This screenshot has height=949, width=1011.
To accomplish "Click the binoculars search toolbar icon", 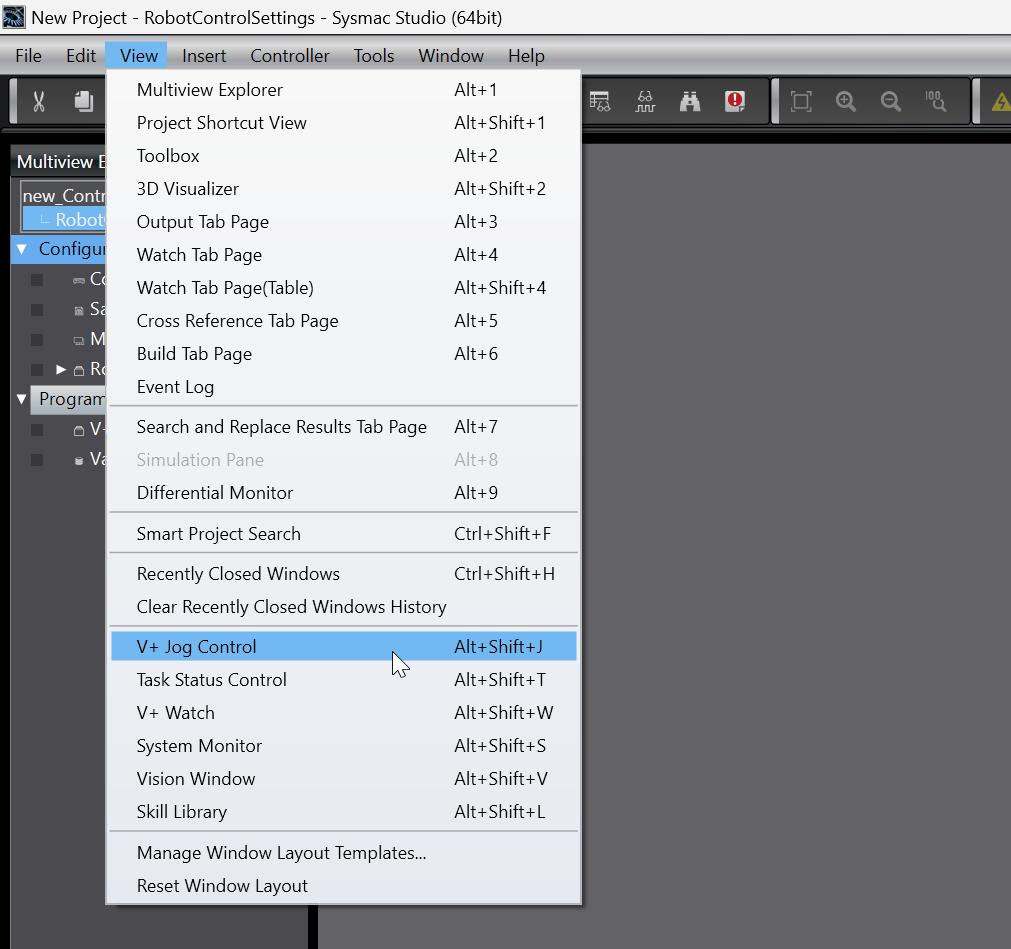I will click(x=690, y=101).
